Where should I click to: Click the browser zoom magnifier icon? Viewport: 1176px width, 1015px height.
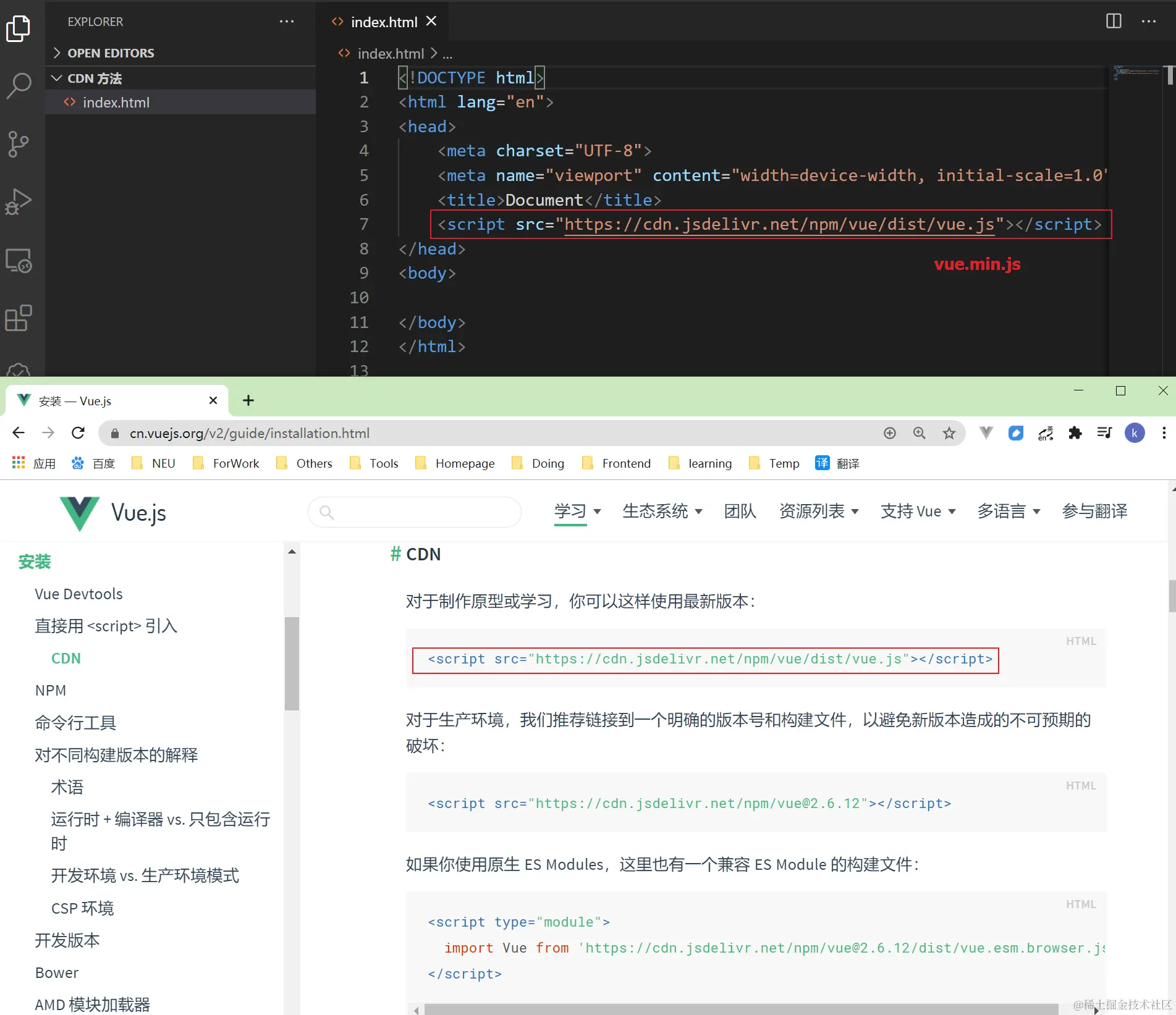click(920, 433)
